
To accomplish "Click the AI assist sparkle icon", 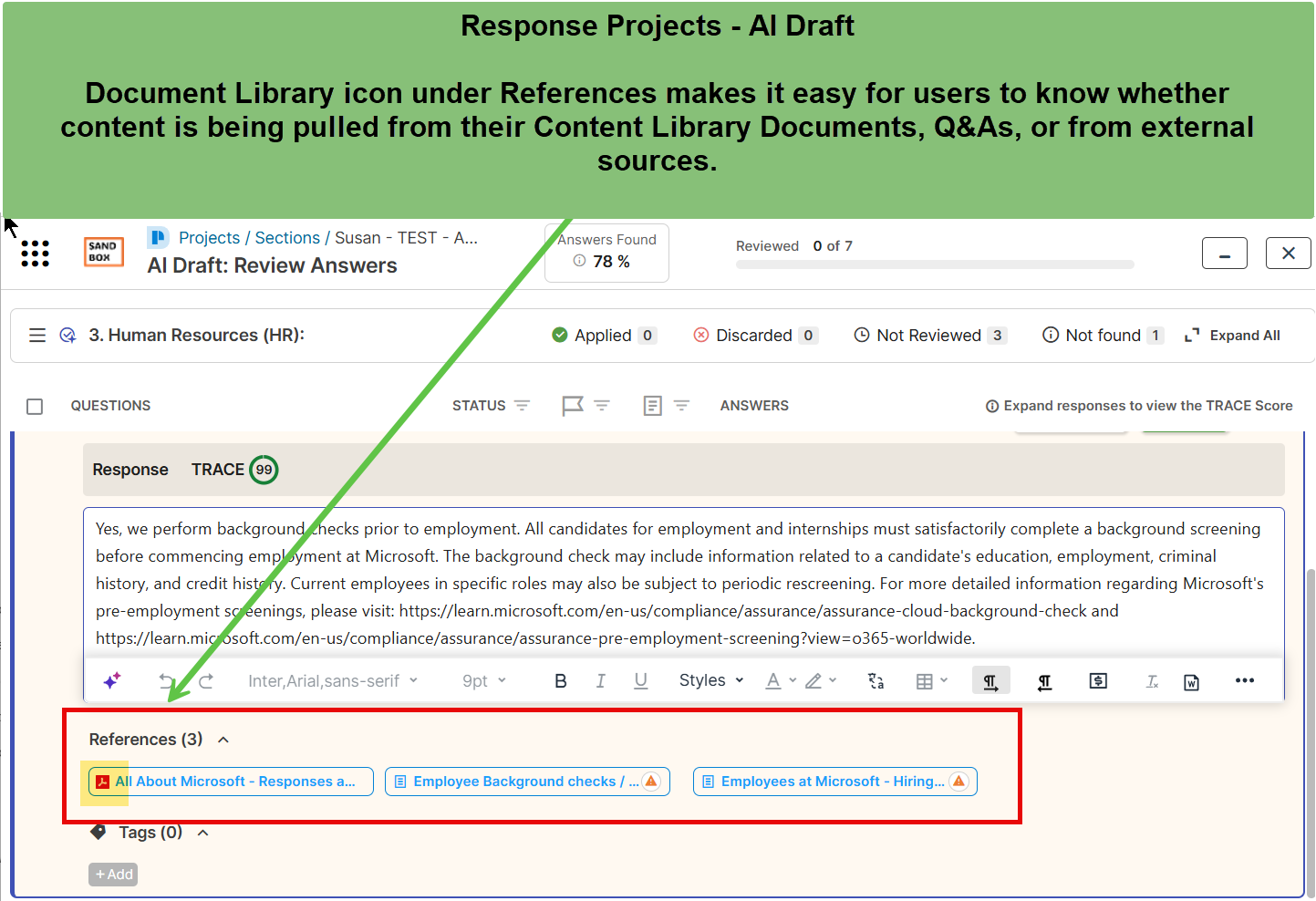I will click(112, 681).
